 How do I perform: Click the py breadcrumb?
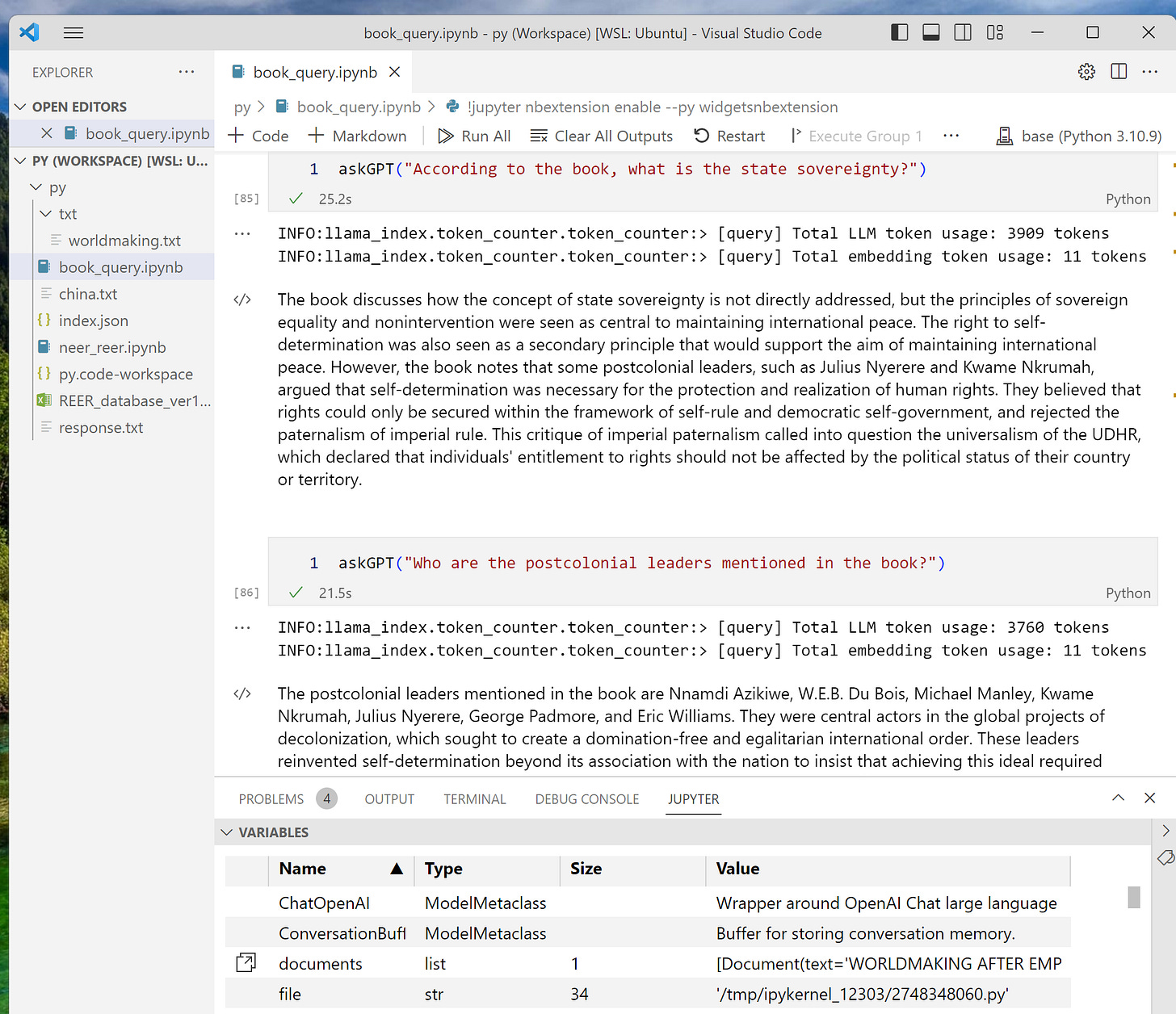(242, 107)
